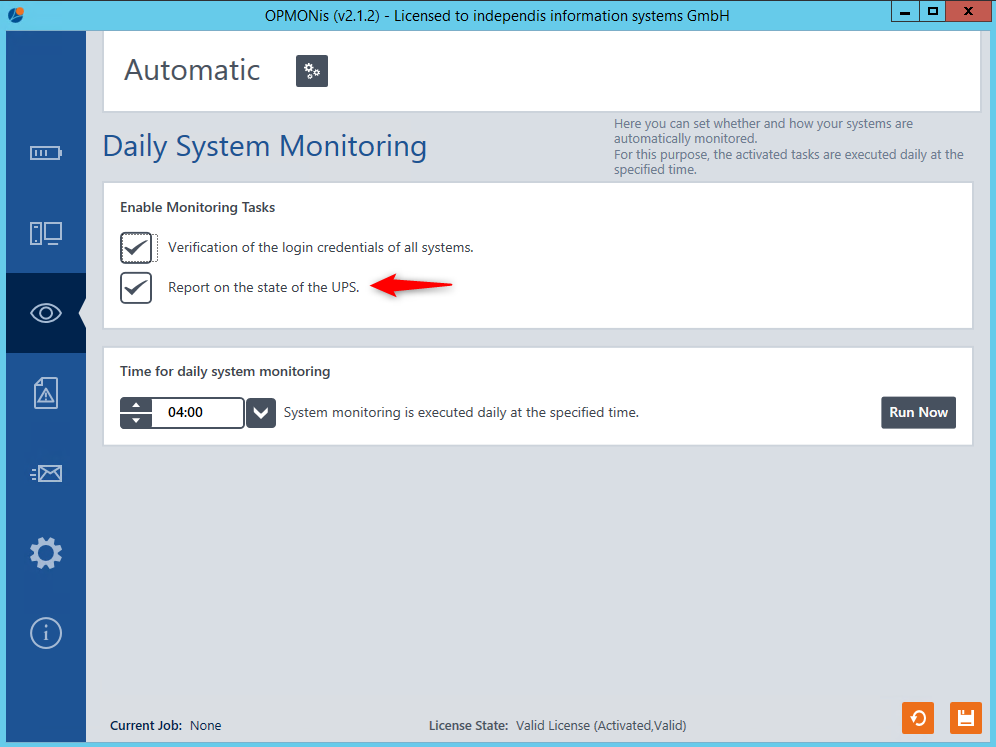Expand the daily monitoring time dropdown
This screenshot has height=747, width=996.
(261, 413)
